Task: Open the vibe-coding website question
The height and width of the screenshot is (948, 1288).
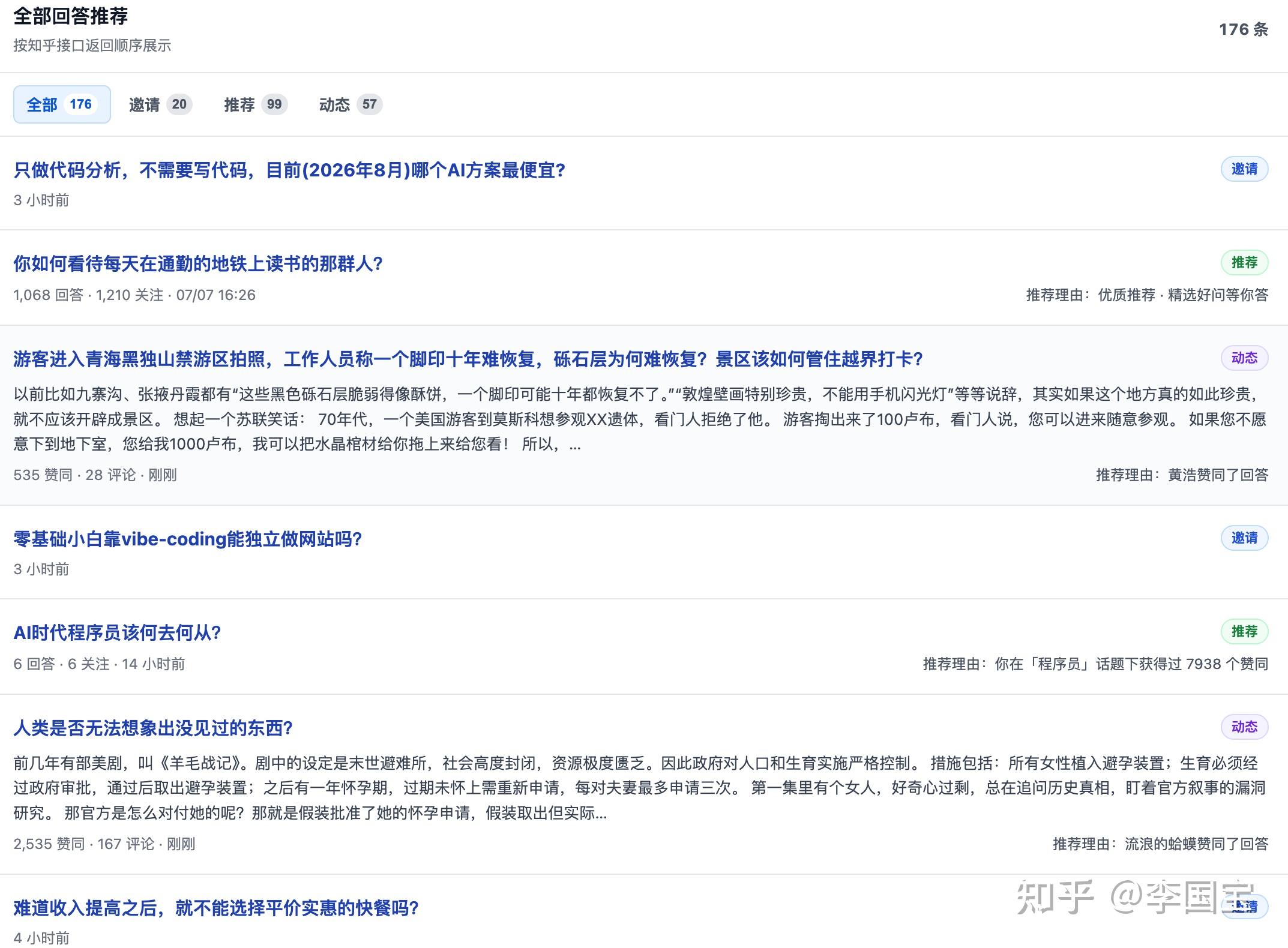Action: pos(188,539)
